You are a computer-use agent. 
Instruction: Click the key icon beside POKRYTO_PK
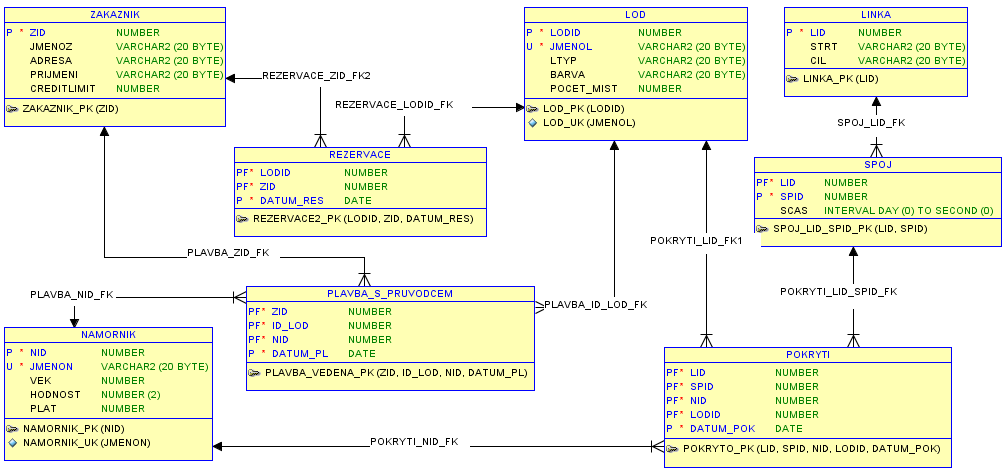673,449
